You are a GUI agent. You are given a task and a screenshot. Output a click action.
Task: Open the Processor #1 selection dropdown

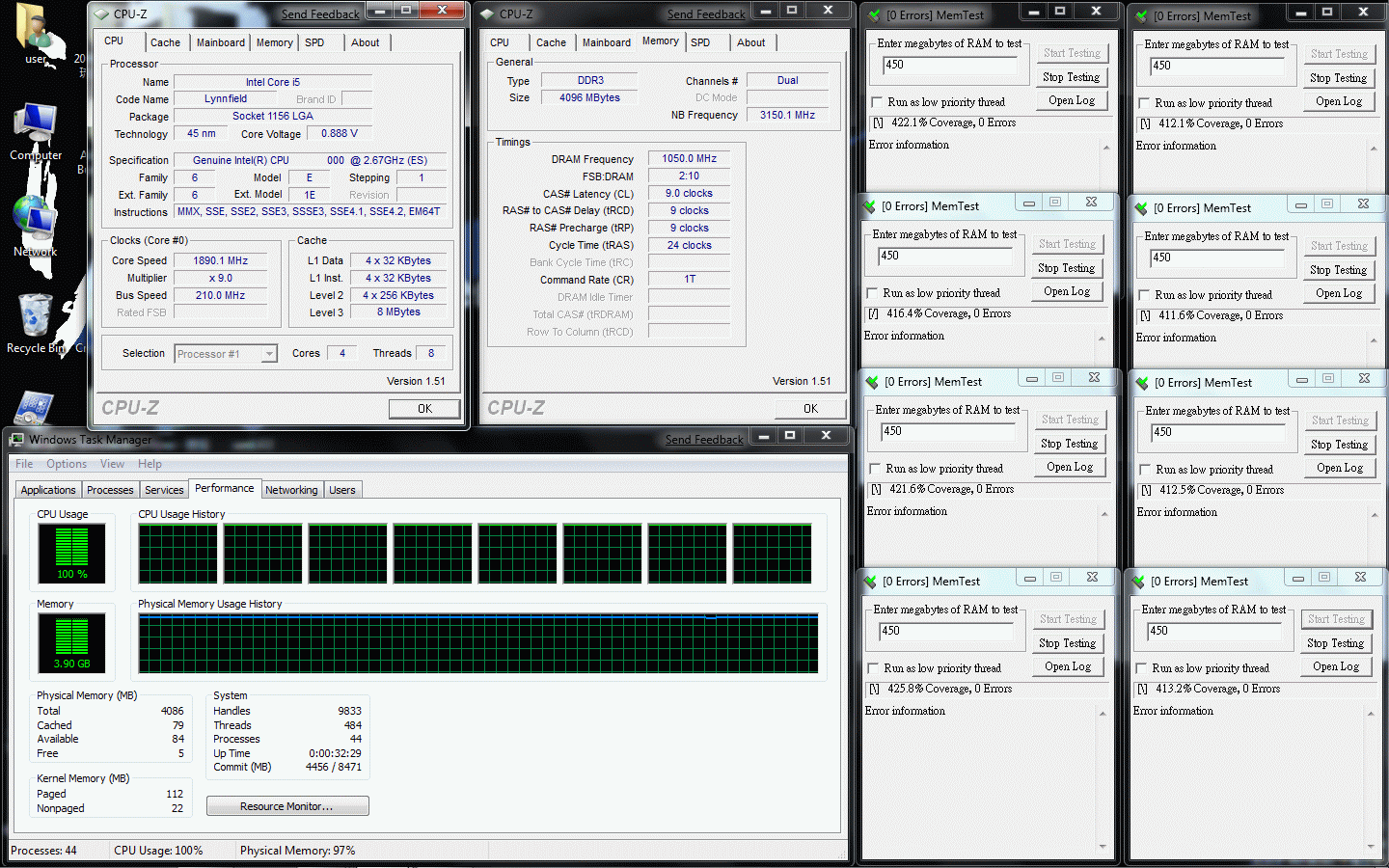click(226, 354)
